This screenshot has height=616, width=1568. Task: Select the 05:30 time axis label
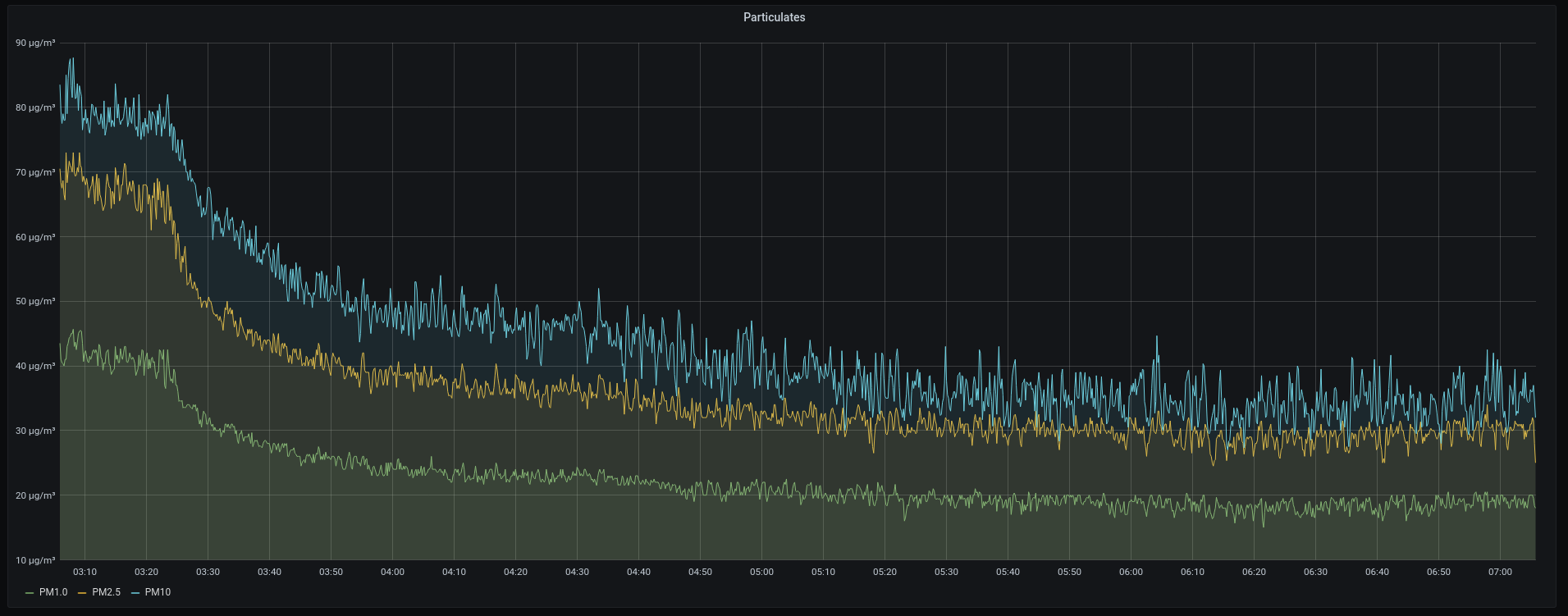[x=946, y=572]
